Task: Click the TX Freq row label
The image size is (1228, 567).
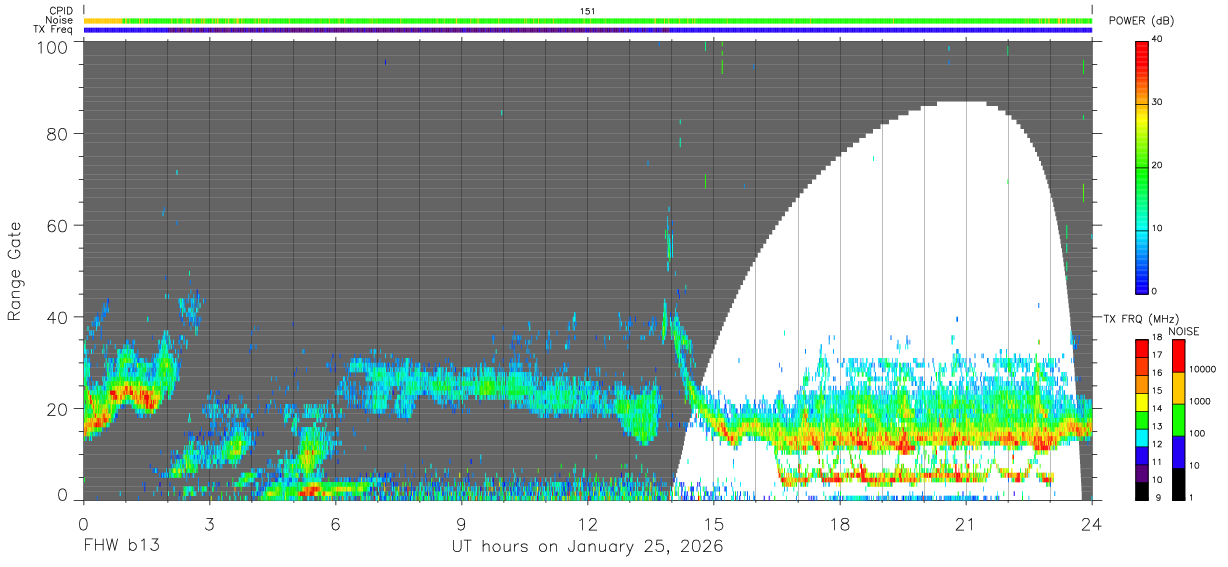Action: coord(54,30)
